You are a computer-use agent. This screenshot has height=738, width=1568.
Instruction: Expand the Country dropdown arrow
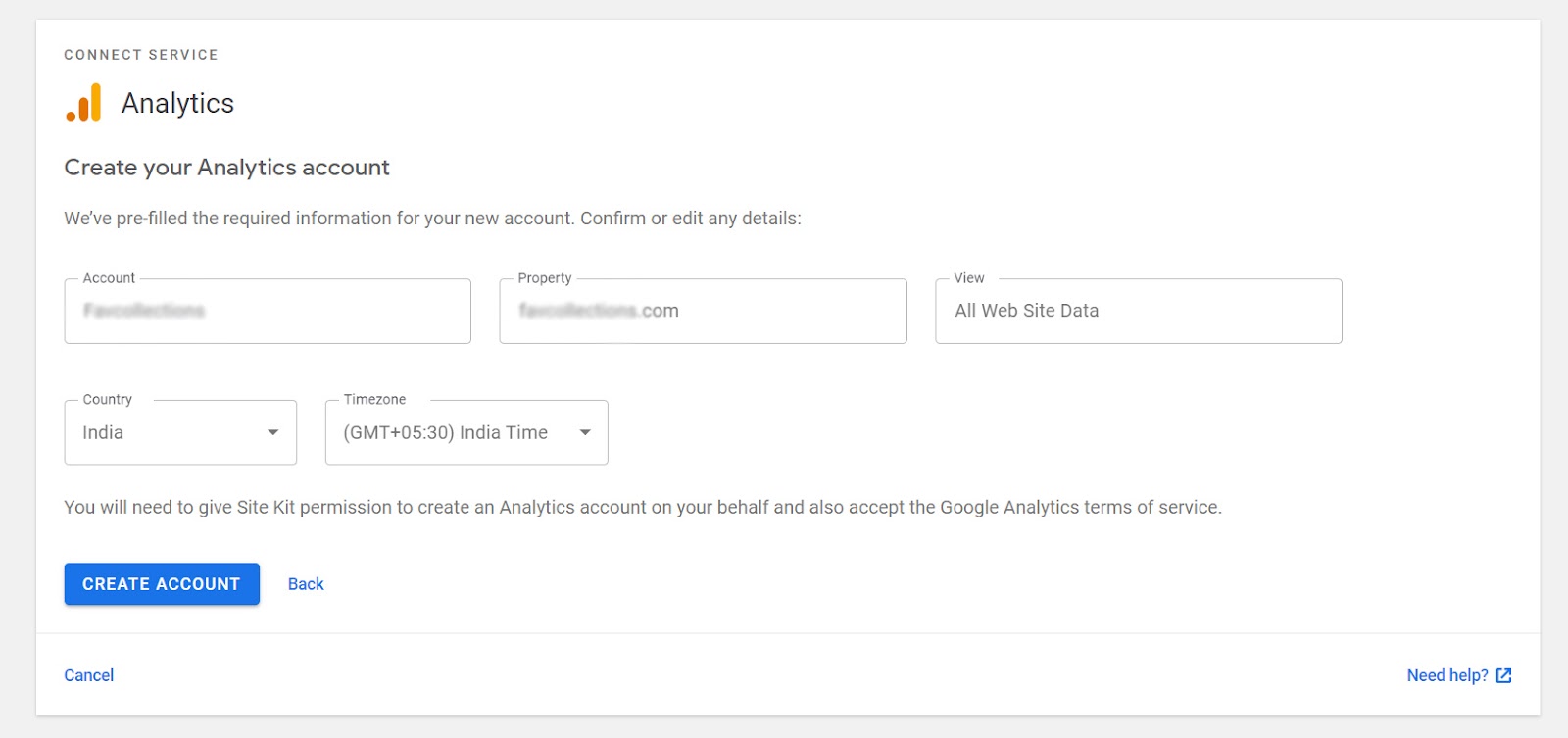click(273, 432)
